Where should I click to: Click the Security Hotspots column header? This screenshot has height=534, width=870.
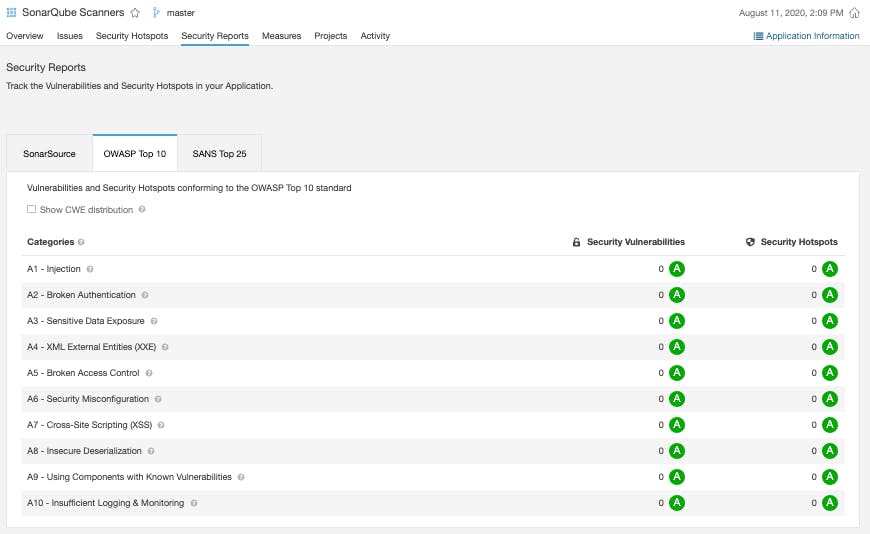pos(799,242)
